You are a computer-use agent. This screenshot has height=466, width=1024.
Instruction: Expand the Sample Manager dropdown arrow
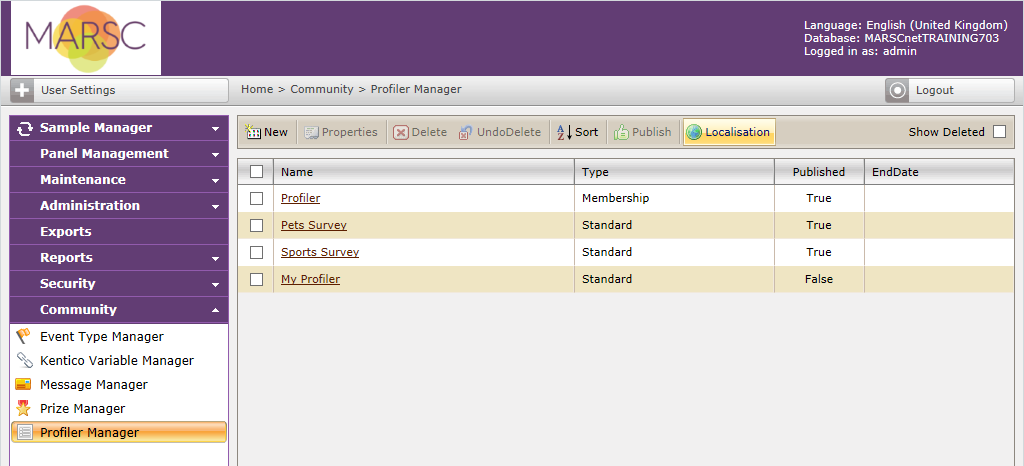click(x=216, y=129)
